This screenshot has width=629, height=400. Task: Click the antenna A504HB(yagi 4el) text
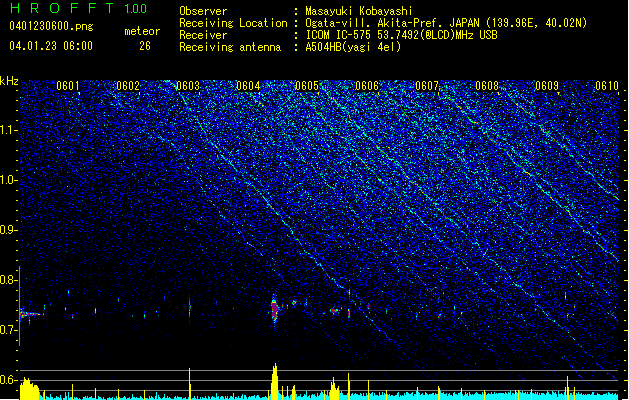353,47
